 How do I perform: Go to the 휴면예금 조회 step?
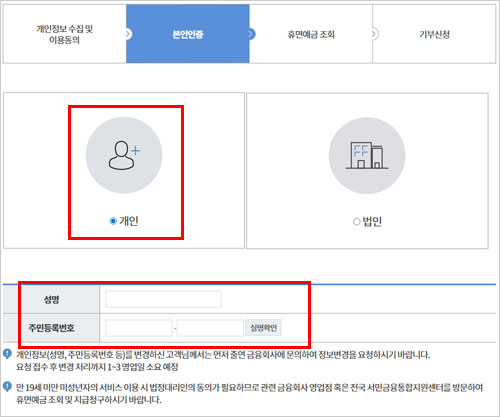(x=311, y=34)
